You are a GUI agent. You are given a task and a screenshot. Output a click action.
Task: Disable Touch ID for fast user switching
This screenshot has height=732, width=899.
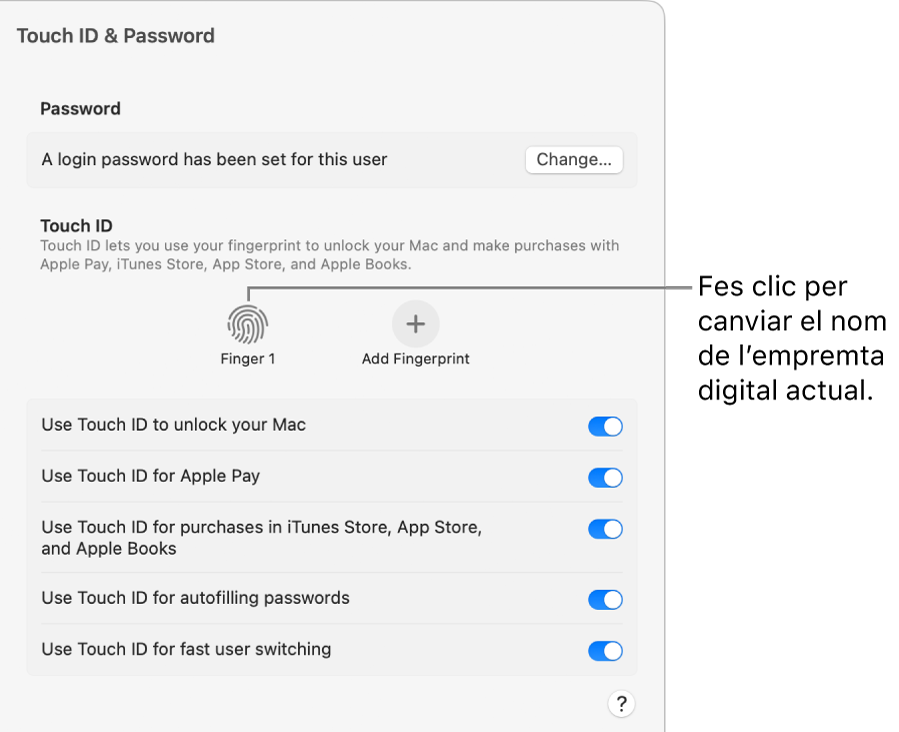(605, 650)
